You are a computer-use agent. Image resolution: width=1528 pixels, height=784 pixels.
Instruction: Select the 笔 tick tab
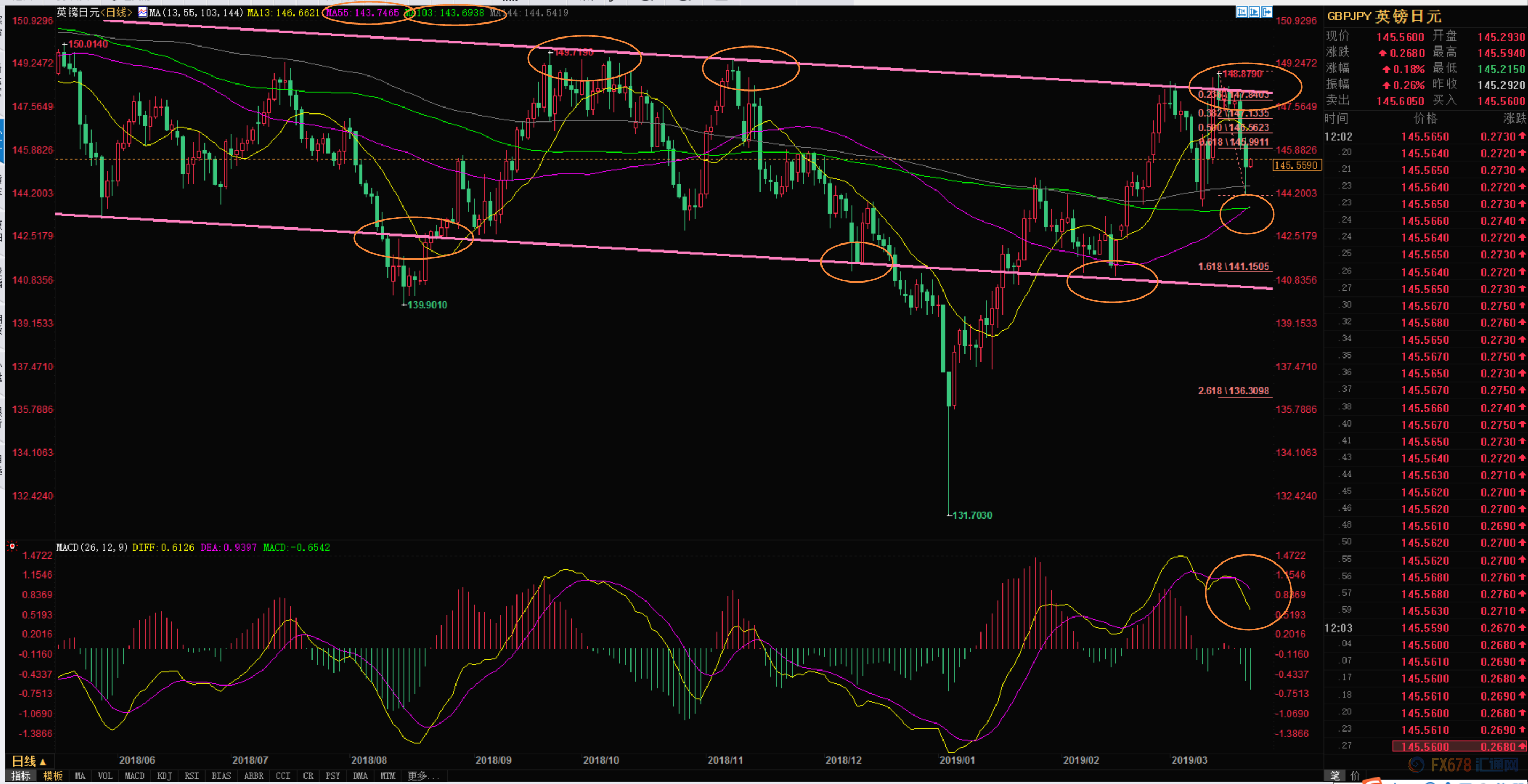[x=1335, y=775]
